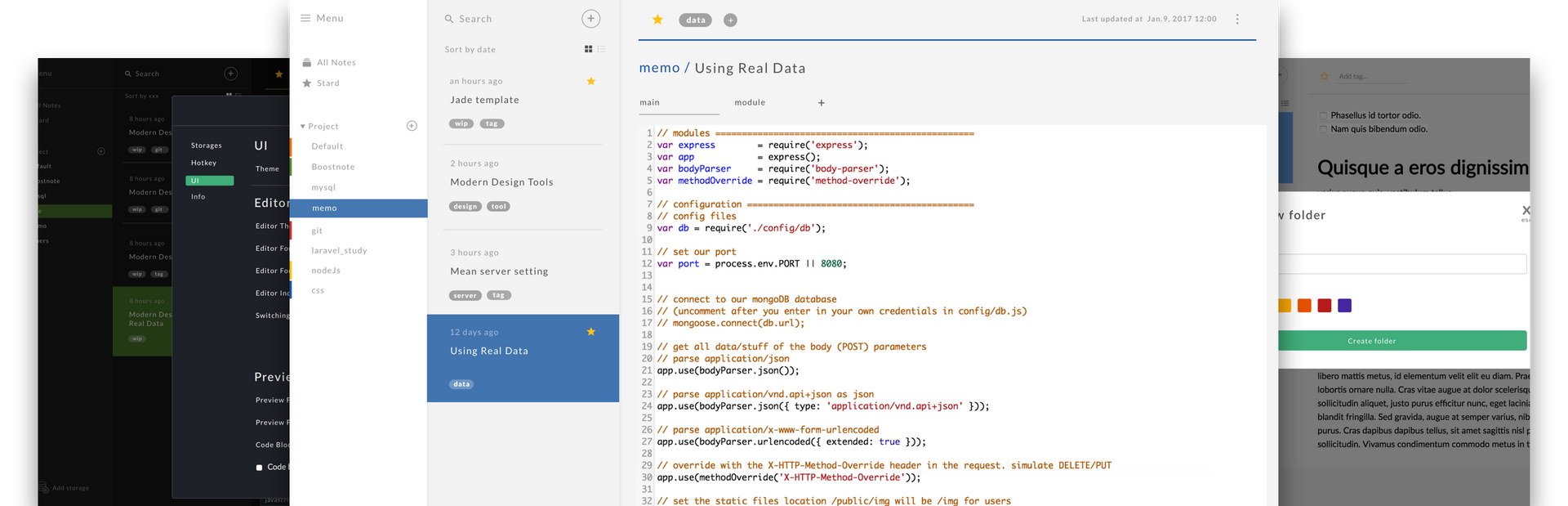The image size is (1568, 506).
Task: Toggle star on Jade template note
Action: coord(591,81)
